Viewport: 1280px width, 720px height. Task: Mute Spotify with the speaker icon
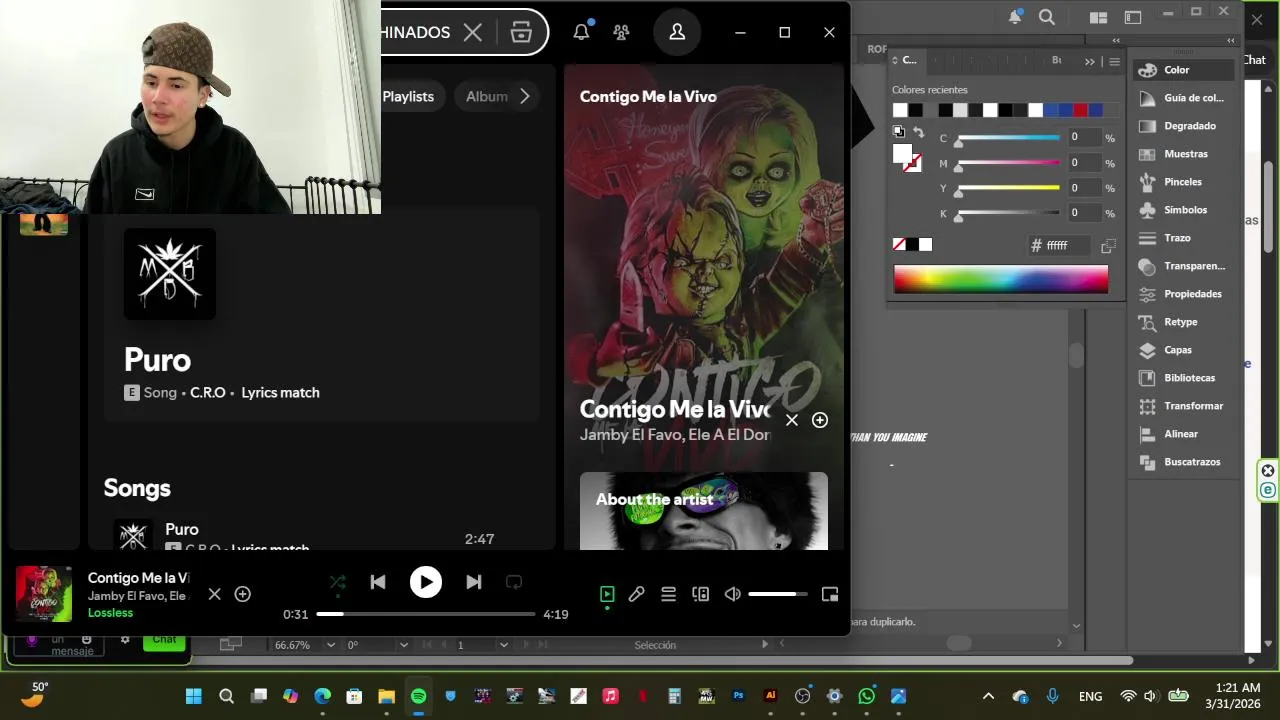pyautogui.click(x=733, y=594)
